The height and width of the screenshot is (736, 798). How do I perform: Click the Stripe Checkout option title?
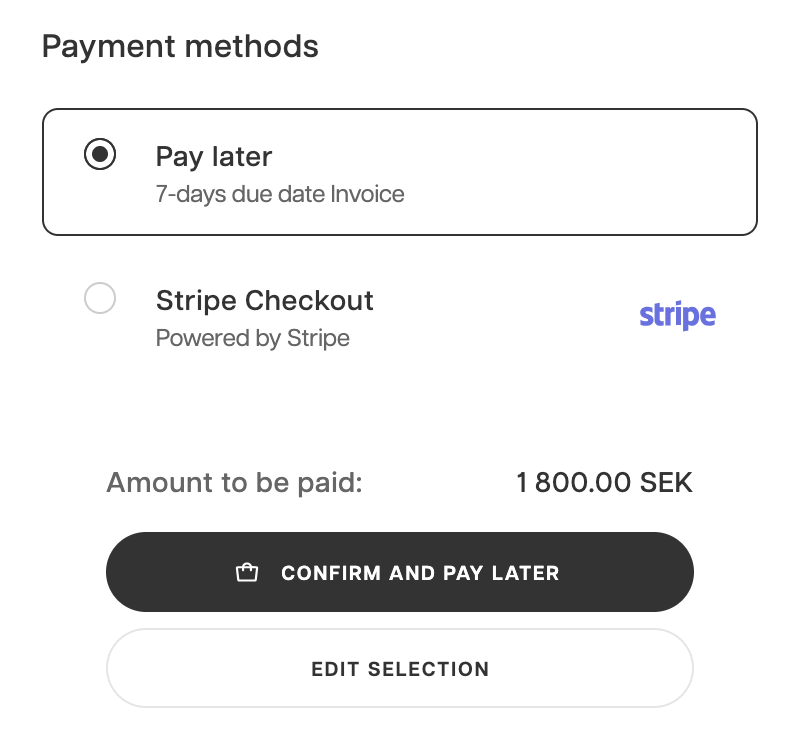264,300
